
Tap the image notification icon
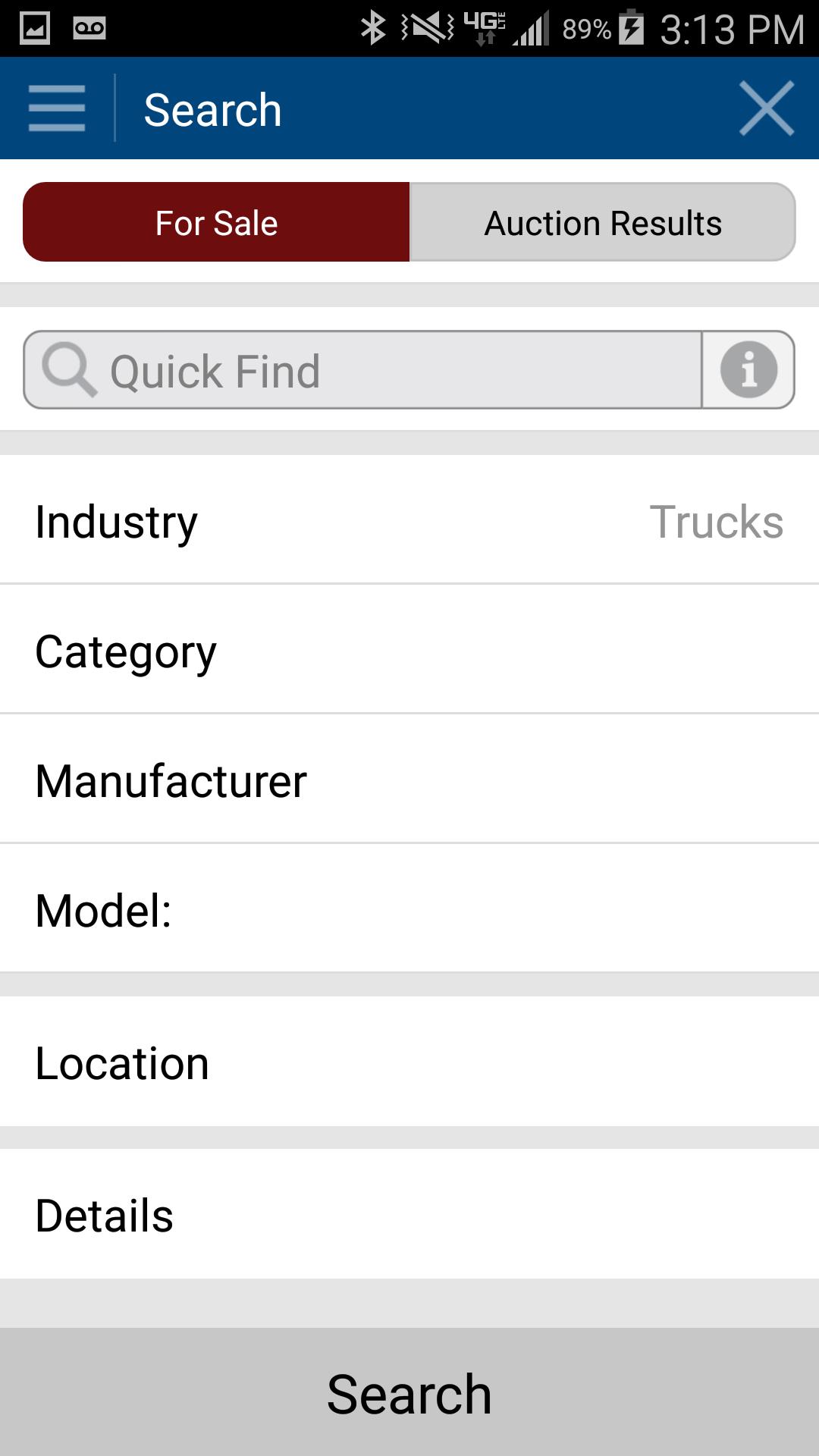[x=35, y=29]
